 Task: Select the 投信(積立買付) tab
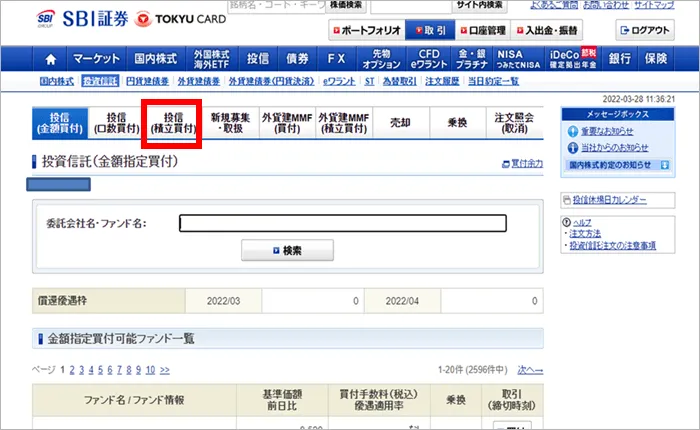pyautogui.click(x=173, y=123)
